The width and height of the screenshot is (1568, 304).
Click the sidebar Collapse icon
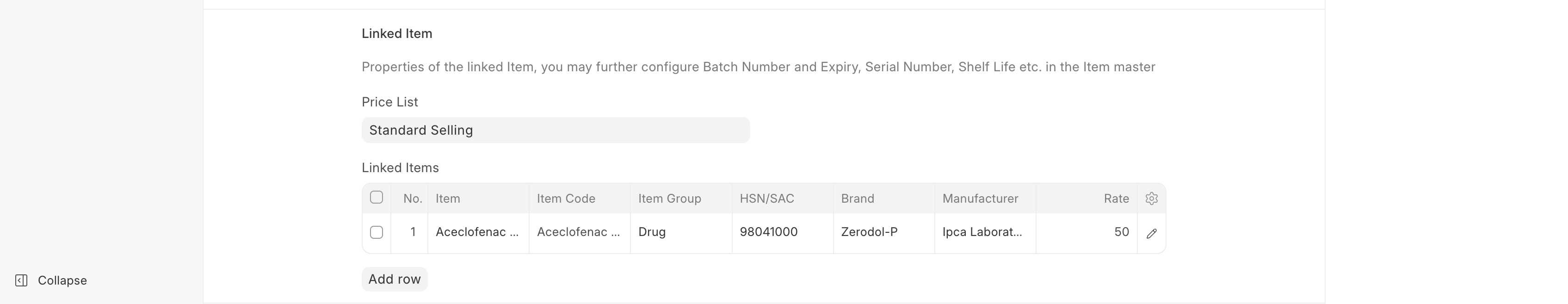point(21,280)
